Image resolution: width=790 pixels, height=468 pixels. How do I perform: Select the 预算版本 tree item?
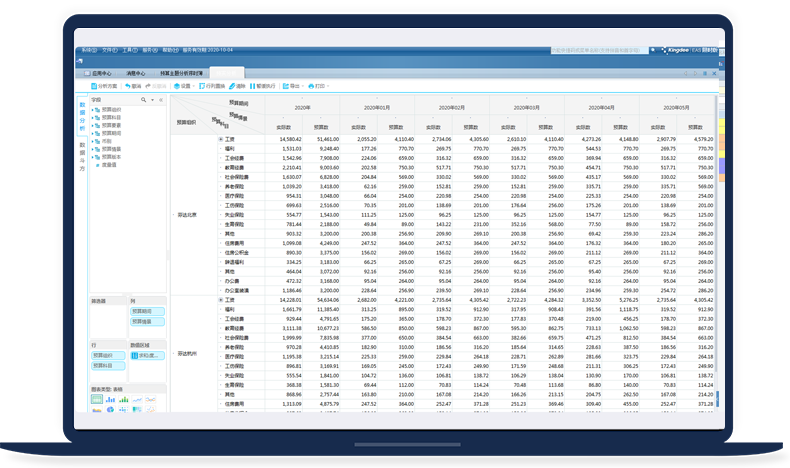111,157
